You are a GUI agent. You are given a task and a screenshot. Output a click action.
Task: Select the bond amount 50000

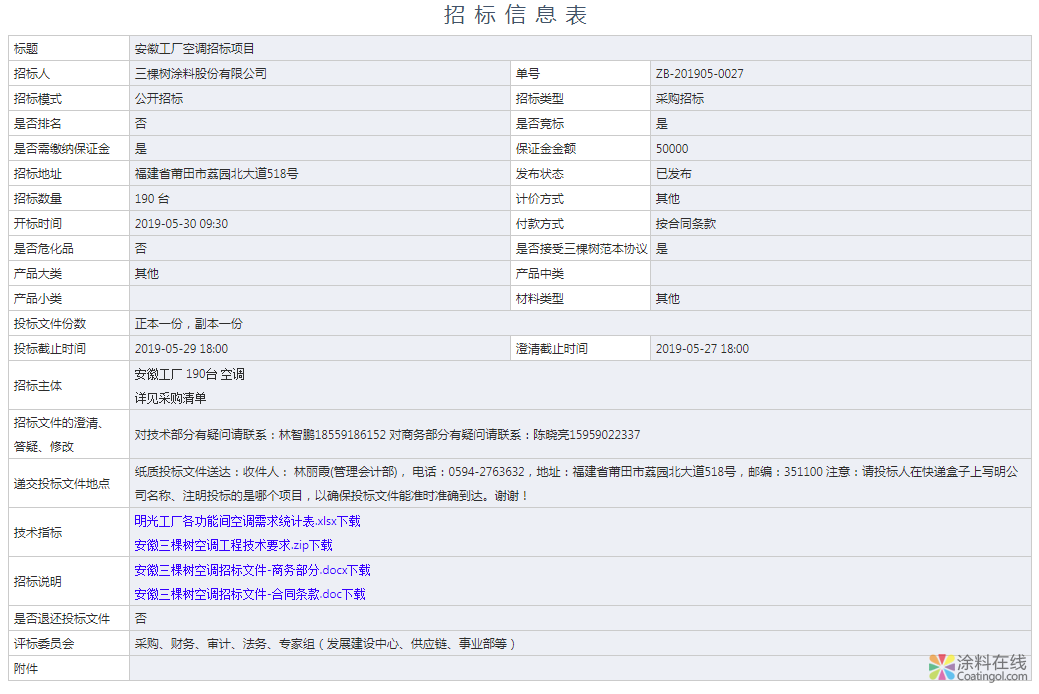(673, 147)
